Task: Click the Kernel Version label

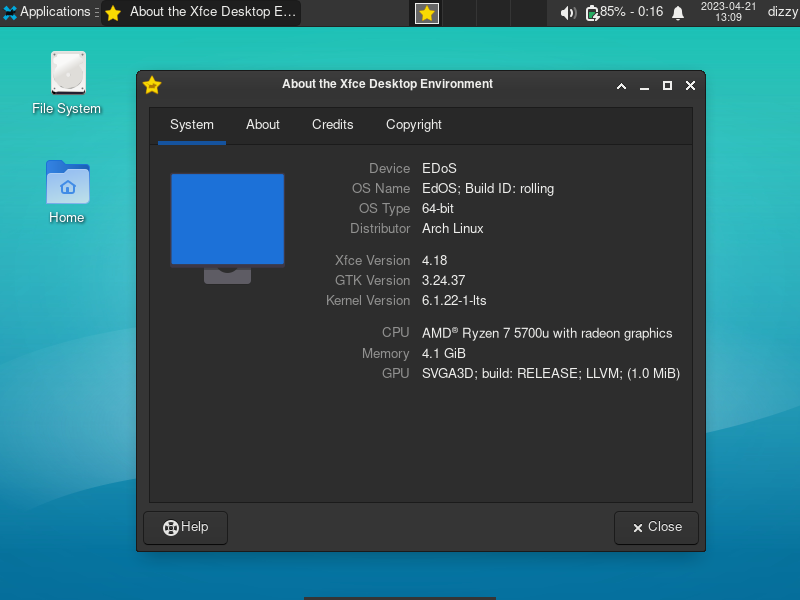Action: 368,301
